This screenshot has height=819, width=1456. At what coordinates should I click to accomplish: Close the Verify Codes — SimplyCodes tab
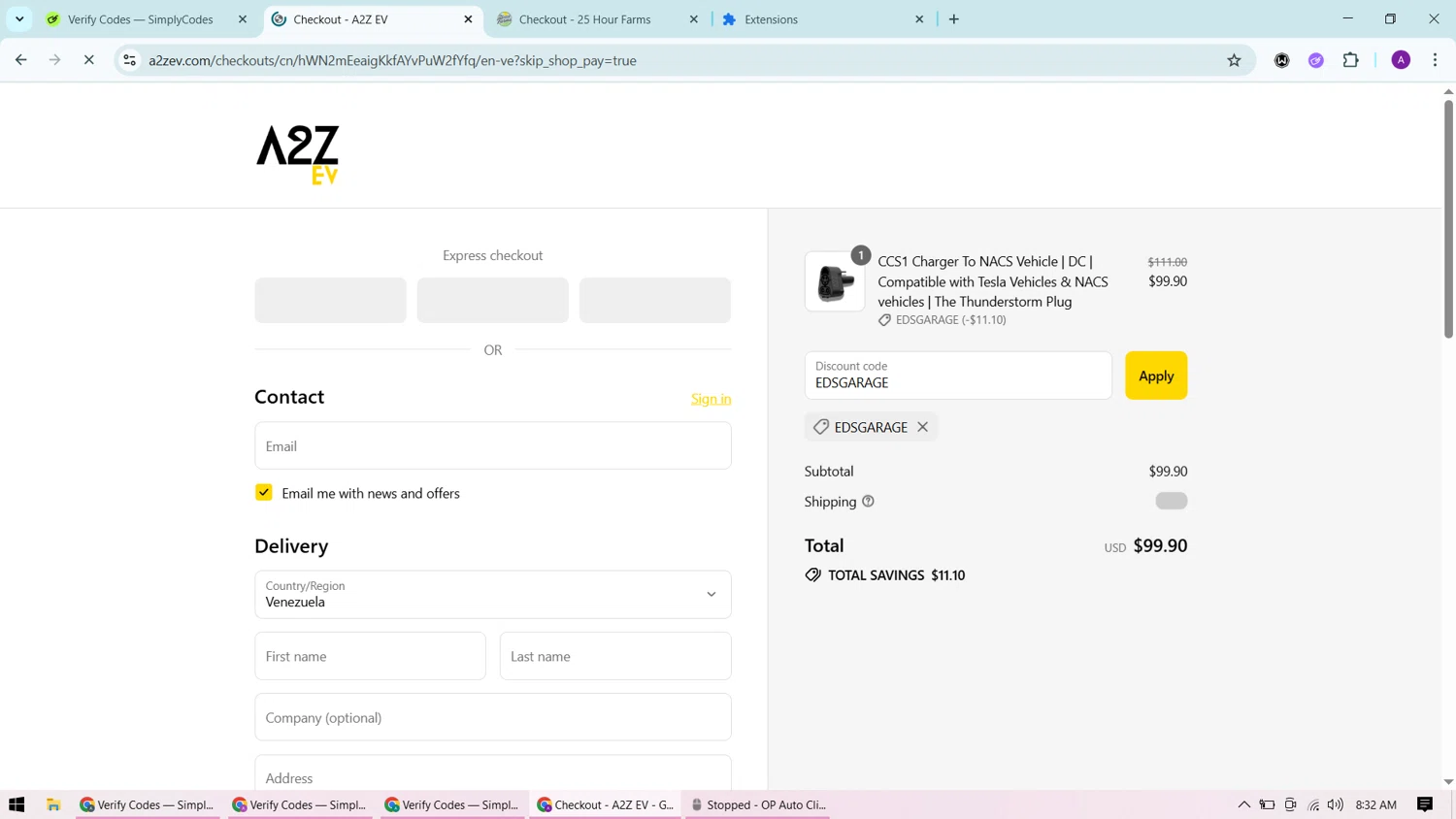[243, 19]
